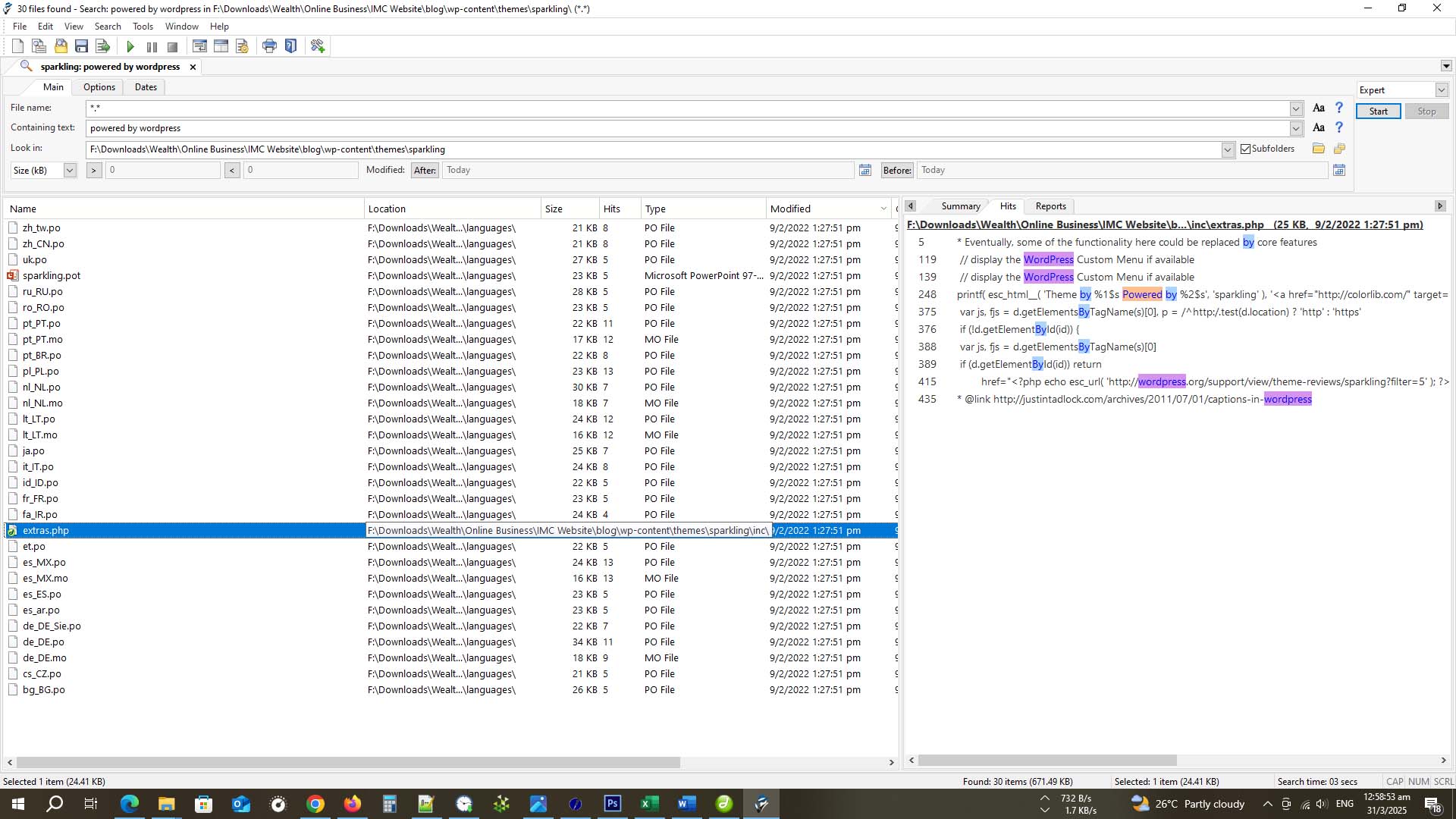This screenshot has height=819, width=1456.
Task: Click the Start button
Action: coord(1378,111)
